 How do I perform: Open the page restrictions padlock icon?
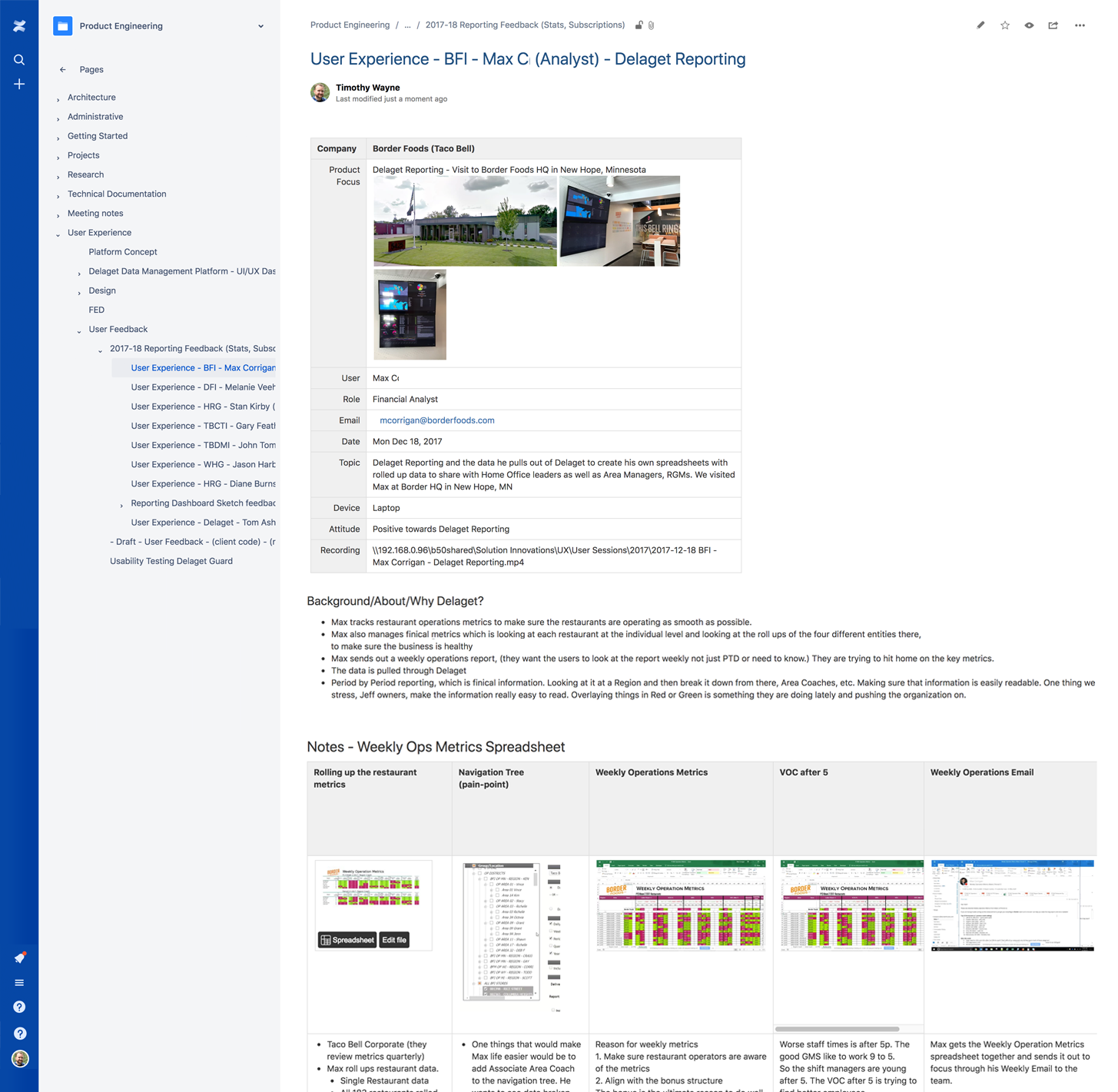tap(639, 25)
